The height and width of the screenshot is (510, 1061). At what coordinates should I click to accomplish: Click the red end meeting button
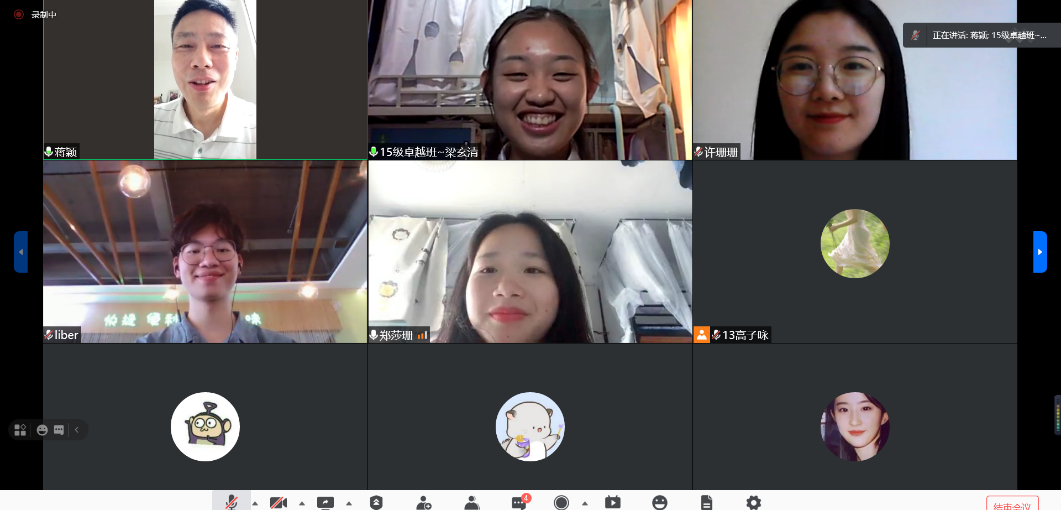point(1012,504)
